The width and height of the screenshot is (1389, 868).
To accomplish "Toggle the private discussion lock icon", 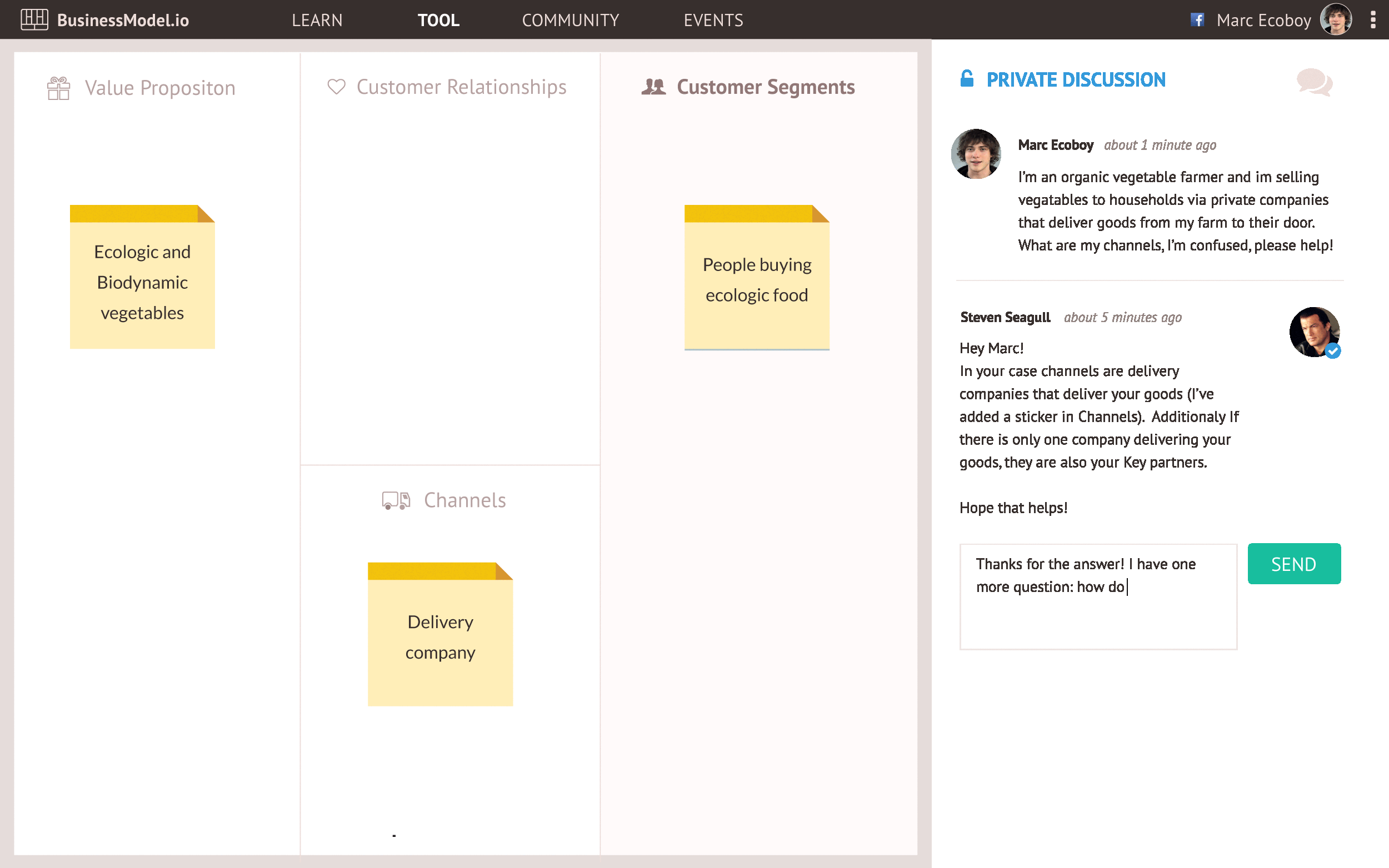I will coord(967,79).
